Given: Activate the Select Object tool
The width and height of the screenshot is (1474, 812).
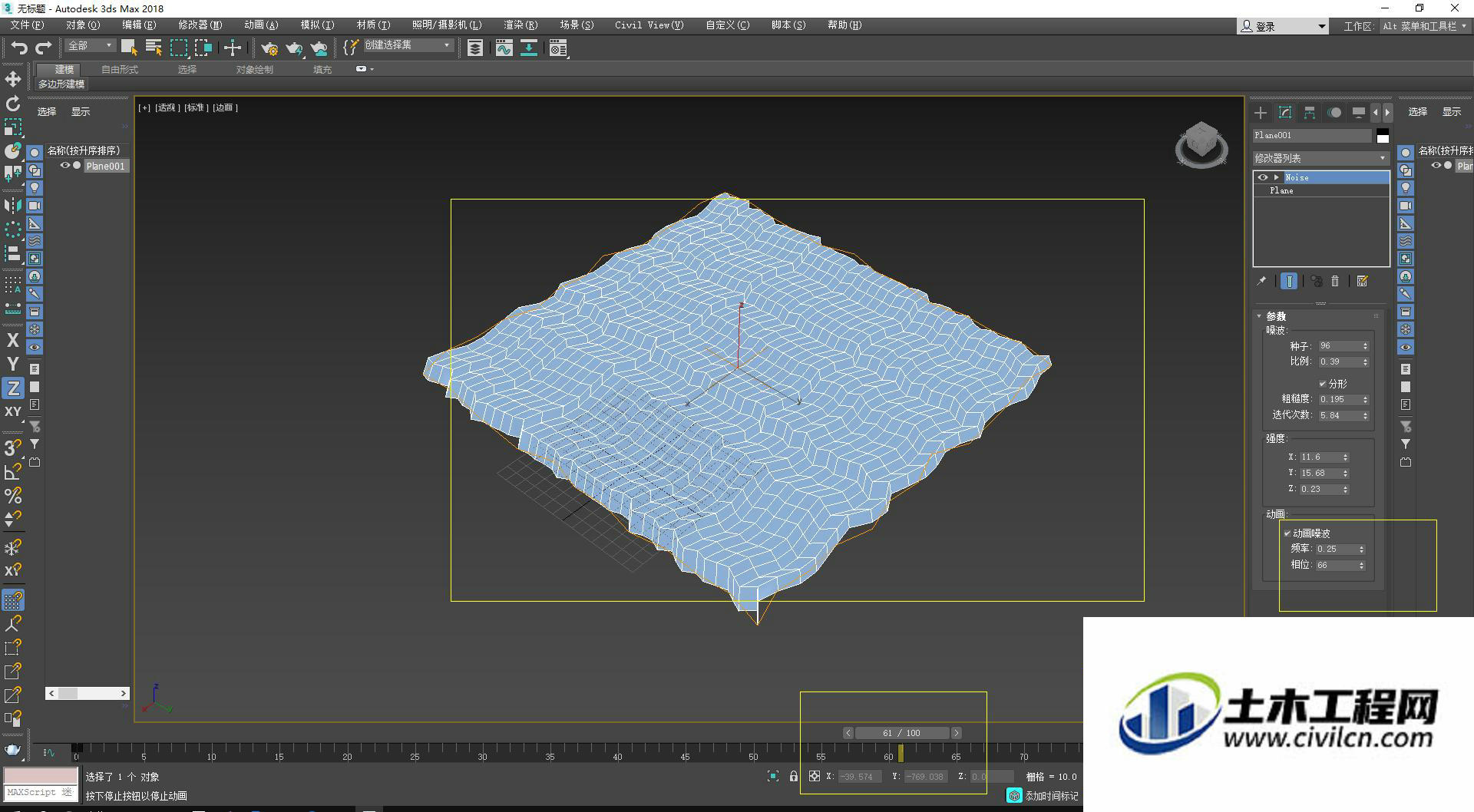Looking at the screenshot, I should coord(129,48).
